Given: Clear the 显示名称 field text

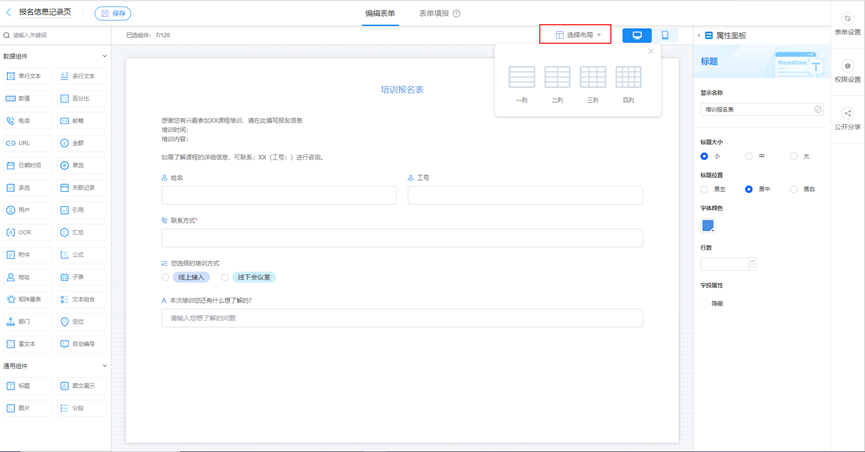Looking at the screenshot, I should pyautogui.click(x=818, y=109).
